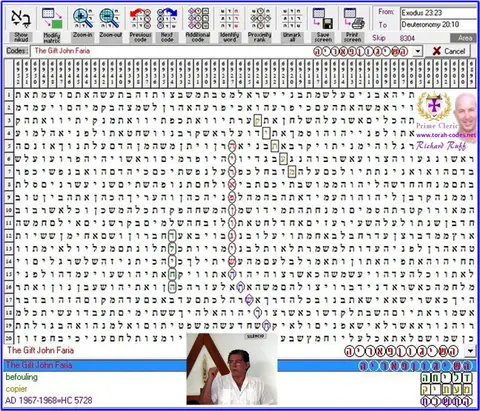Expand the lower code list dropdown

(x=470, y=351)
